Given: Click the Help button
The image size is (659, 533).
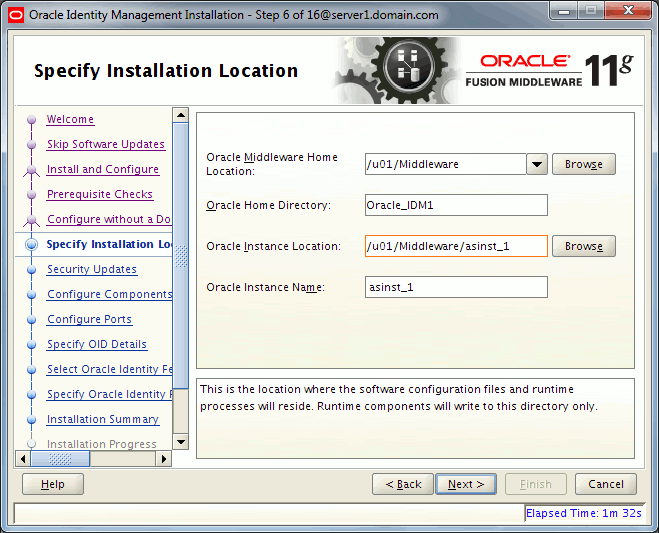Looking at the screenshot, I should pos(53,484).
